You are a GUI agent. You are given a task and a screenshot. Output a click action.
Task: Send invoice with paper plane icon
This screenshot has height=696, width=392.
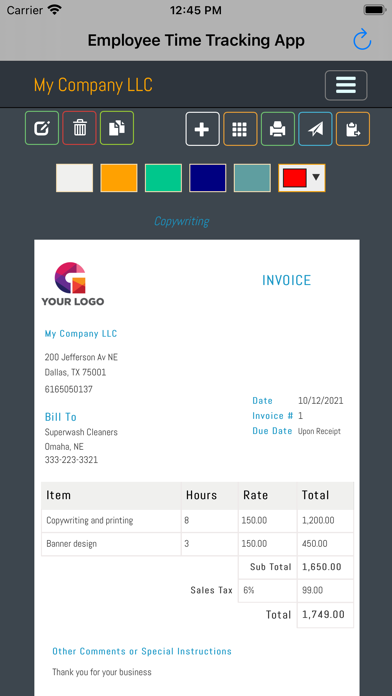coord(315,129)
